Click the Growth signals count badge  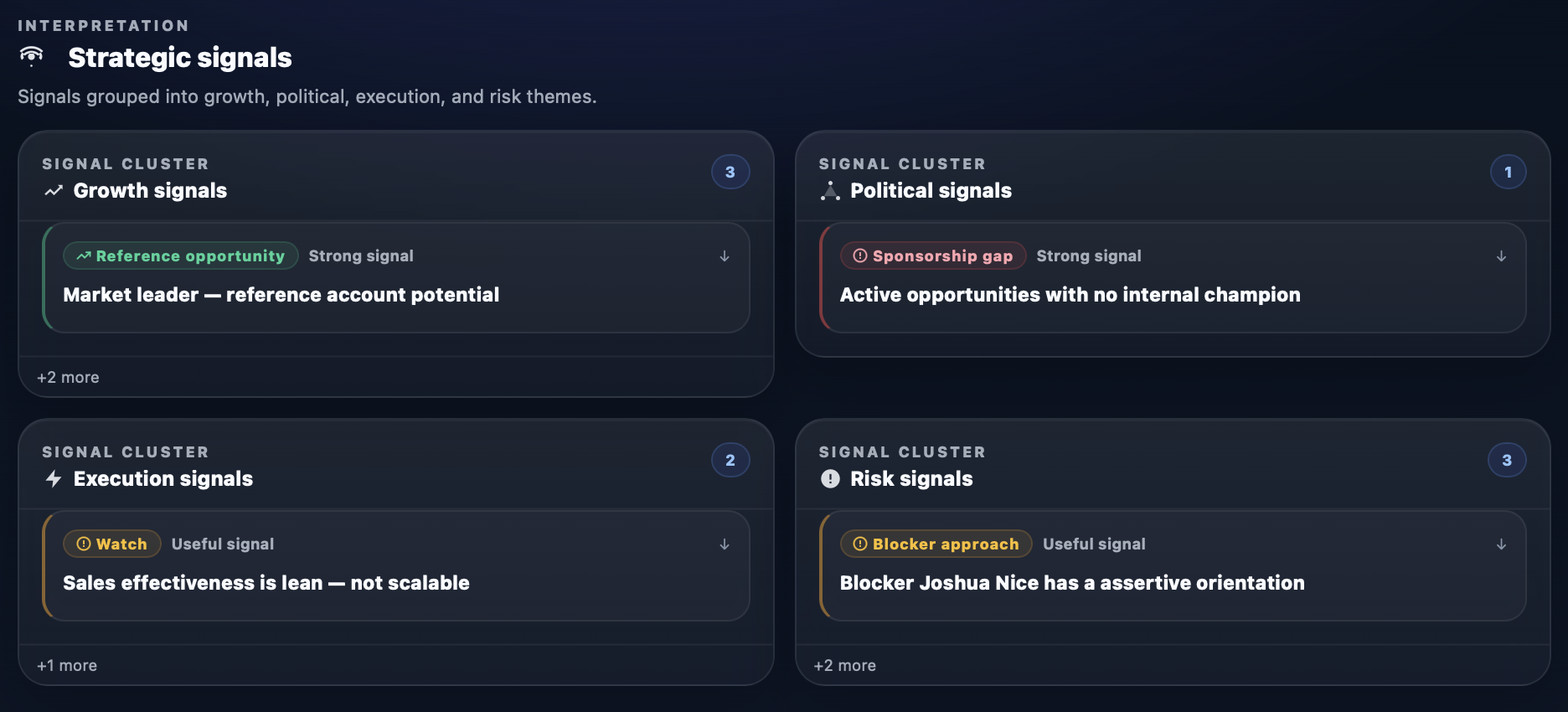click(730, 173)
